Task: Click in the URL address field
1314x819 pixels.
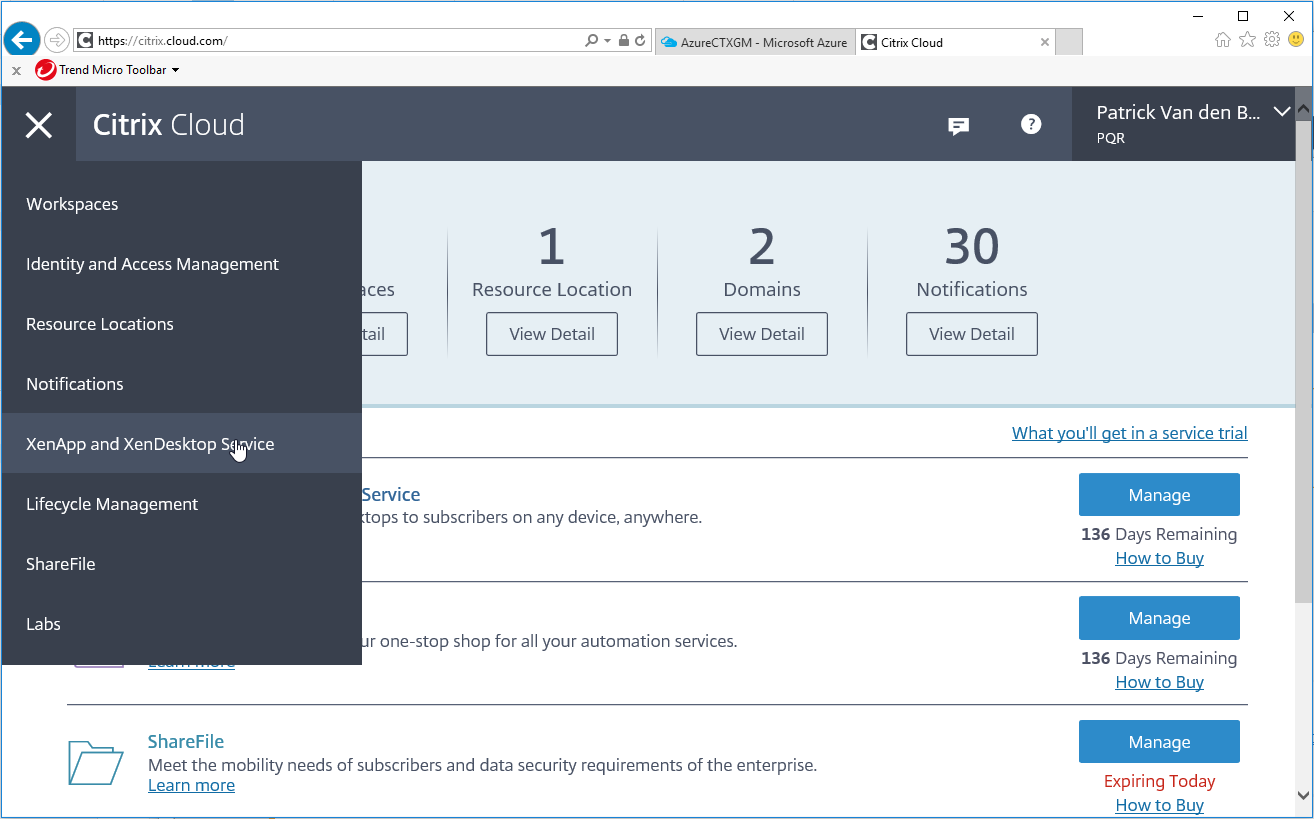Action: pyautogui.click(x=330, y=41)
